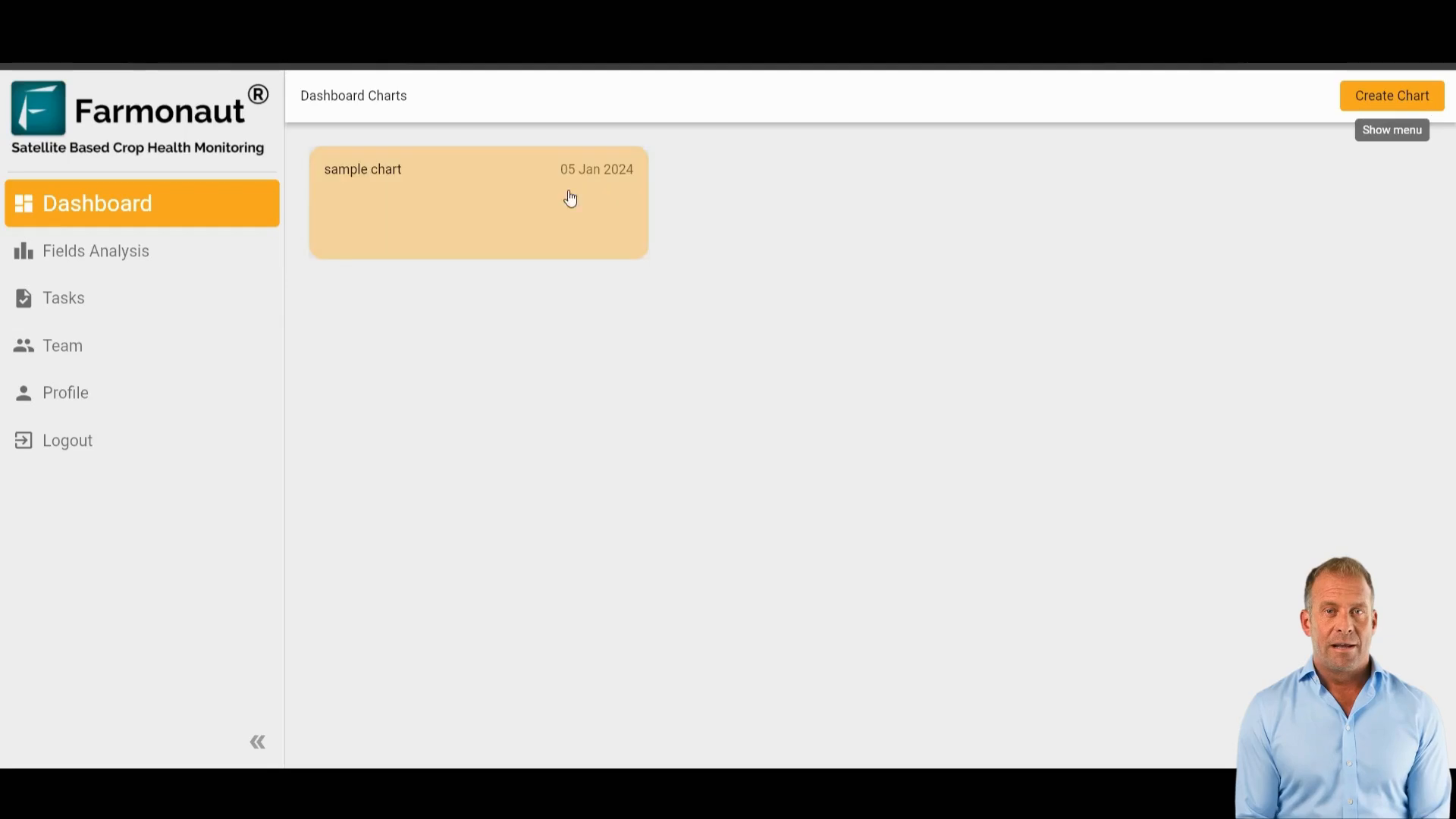Click sample chart title text
Image resolution: width=1456 pixels, height=819 pixels.
pos(362,169)
